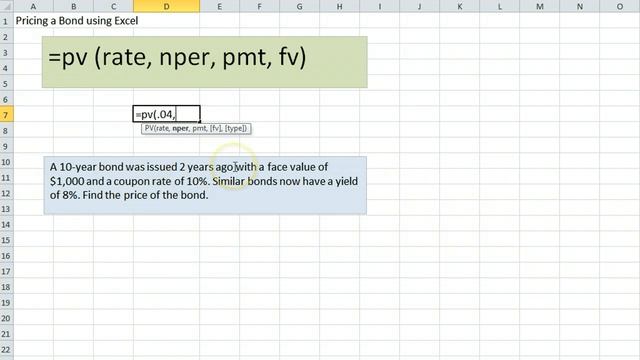Select column N header
This screenshot has width=640, height=360.
pos(580,6)
